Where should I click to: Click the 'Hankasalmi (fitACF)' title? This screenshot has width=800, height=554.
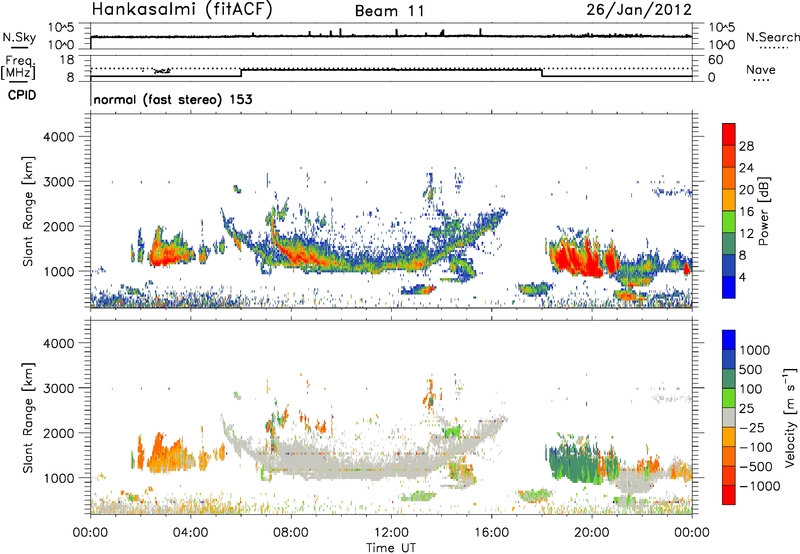[182, 10]
